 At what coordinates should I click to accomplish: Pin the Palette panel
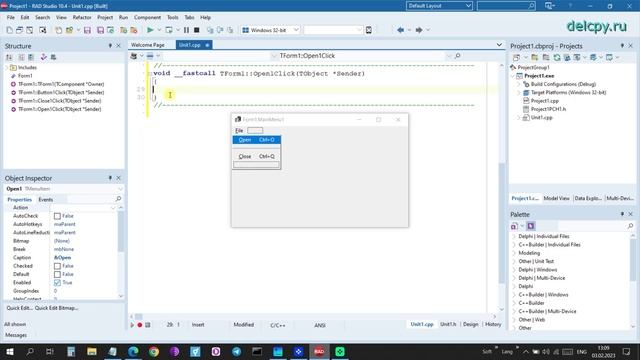tap(622, 214)
